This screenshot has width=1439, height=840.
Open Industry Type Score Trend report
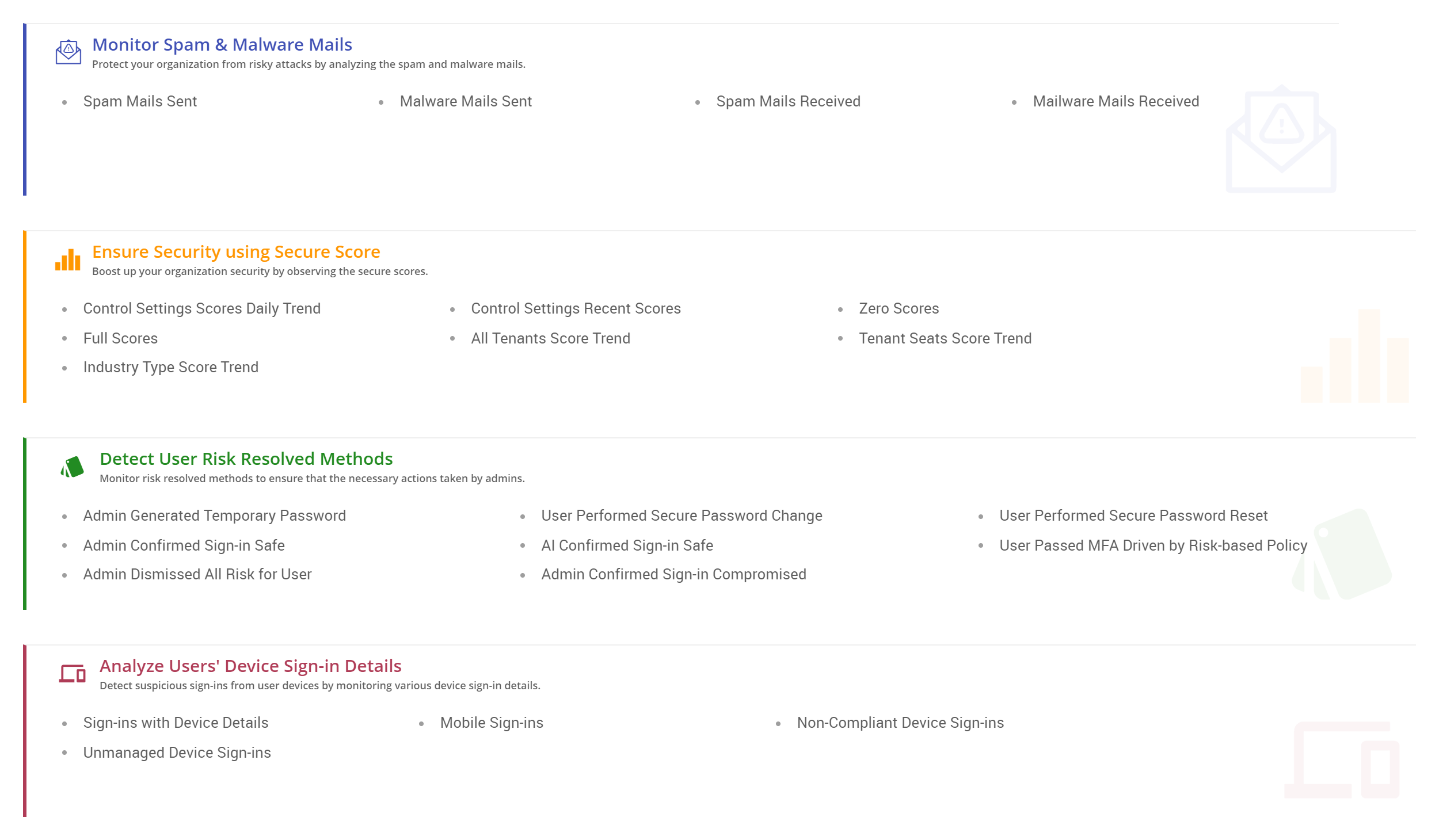[x=170, y=368]
